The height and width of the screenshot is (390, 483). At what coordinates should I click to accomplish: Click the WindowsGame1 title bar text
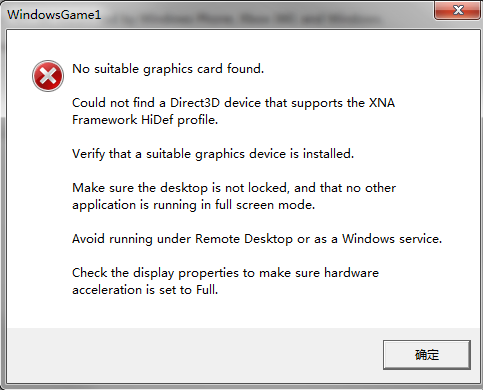[54, 15]
